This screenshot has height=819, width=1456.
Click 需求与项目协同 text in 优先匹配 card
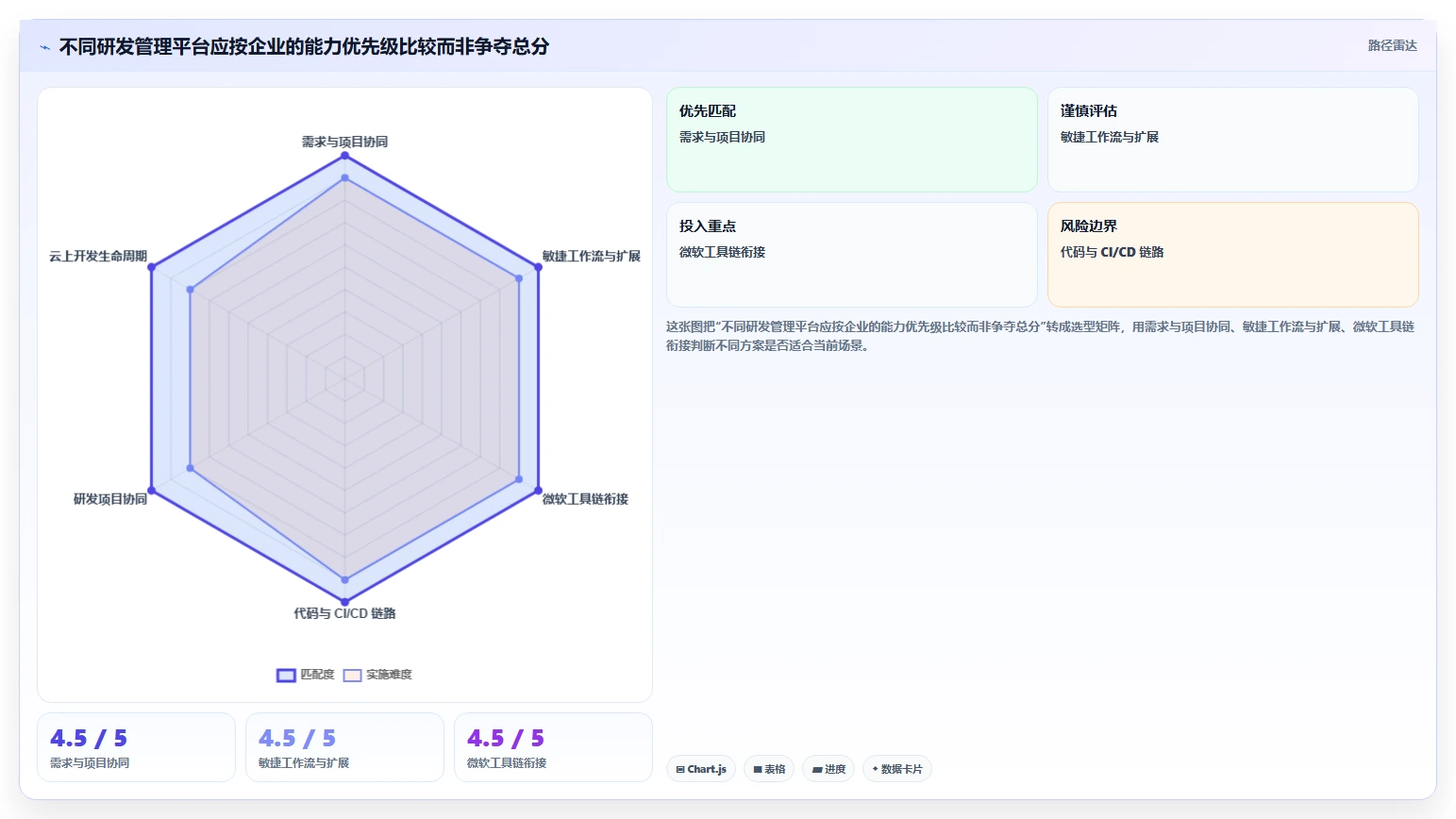tap(722, 137)
